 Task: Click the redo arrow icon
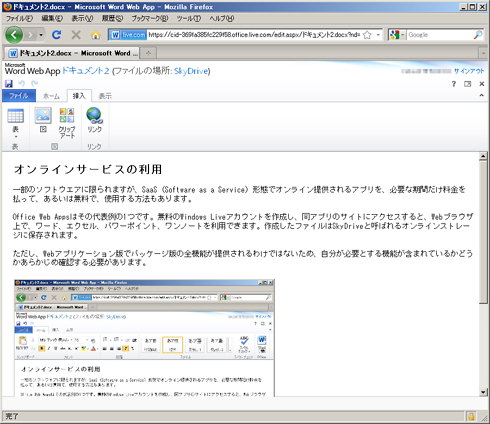pyautogui.click(x=34, y=83)
